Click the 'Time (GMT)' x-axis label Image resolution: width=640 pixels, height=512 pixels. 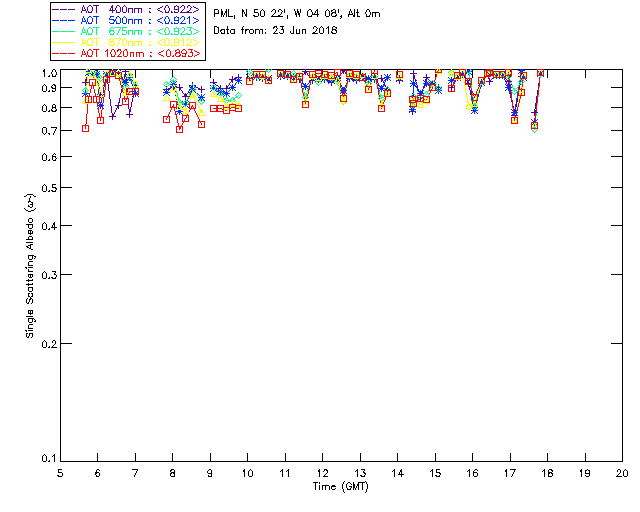pos(341,486)
